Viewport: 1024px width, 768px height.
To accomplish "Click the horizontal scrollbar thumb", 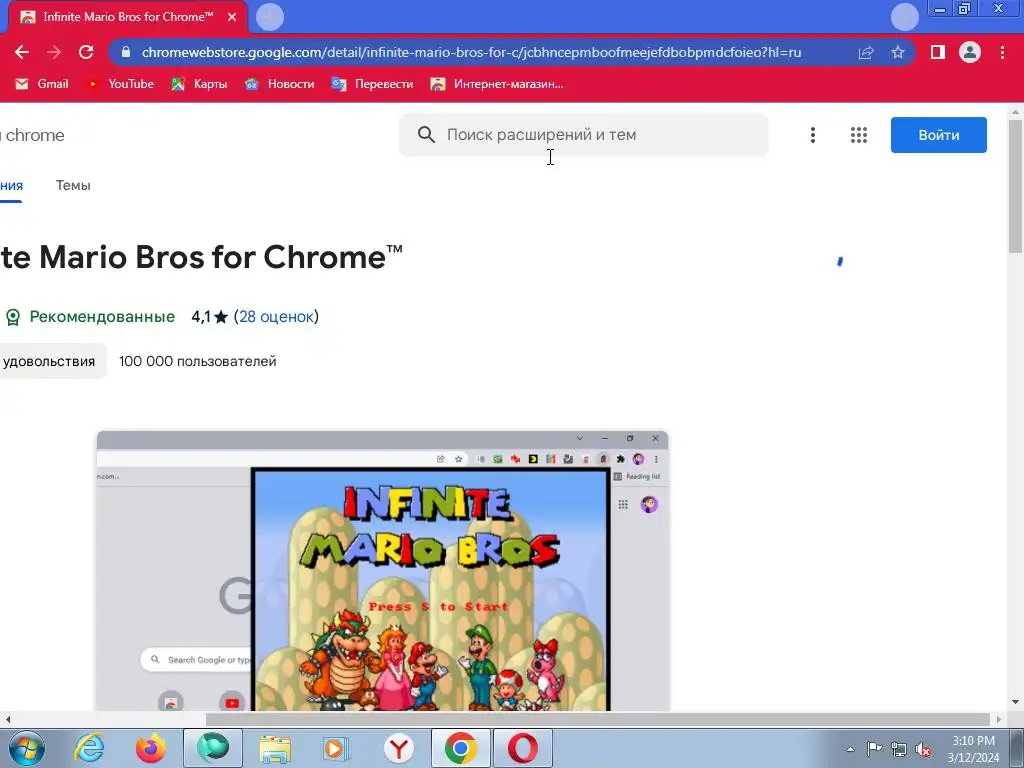I will tap(598, 720).
